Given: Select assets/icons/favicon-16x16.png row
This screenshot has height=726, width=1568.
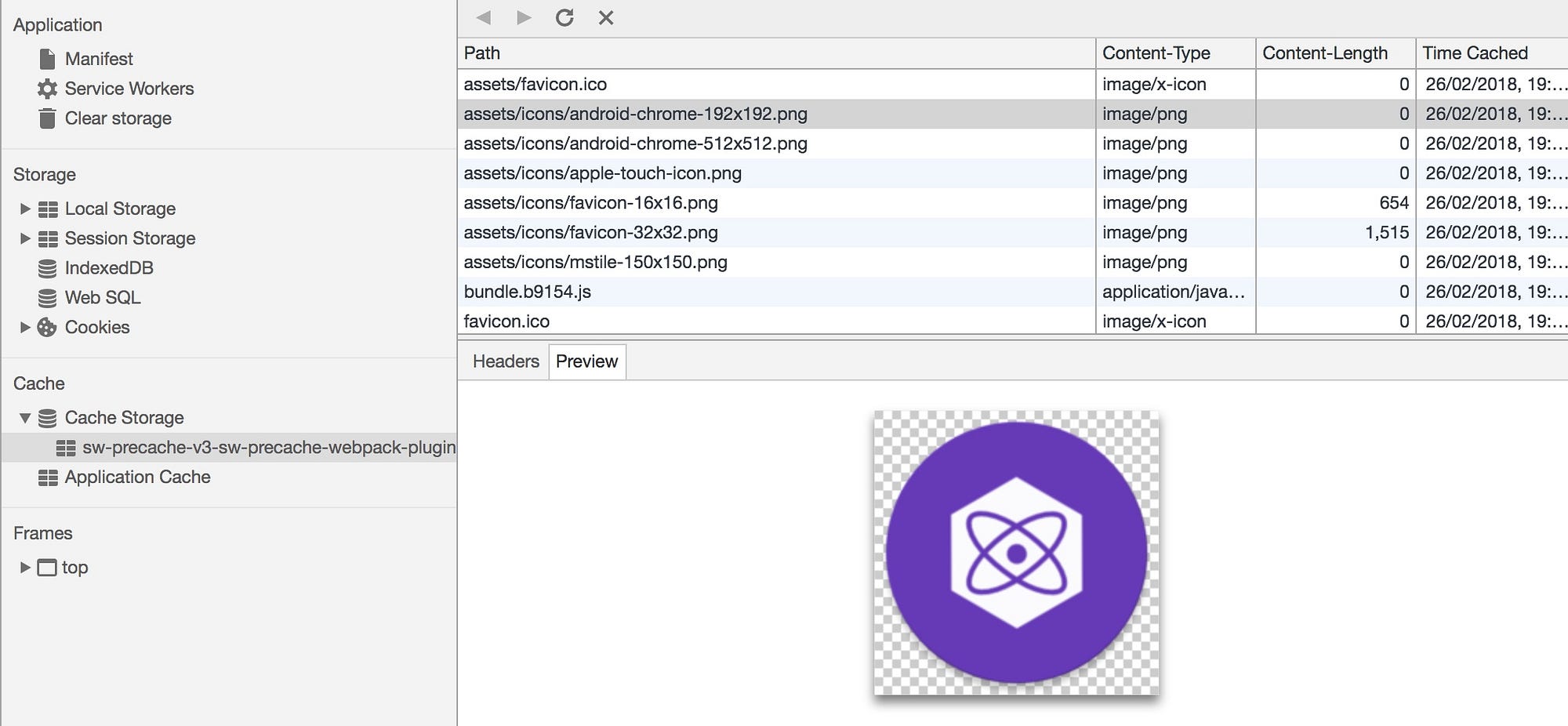Looking at the screenshot, I should (x=1013, y=203).
